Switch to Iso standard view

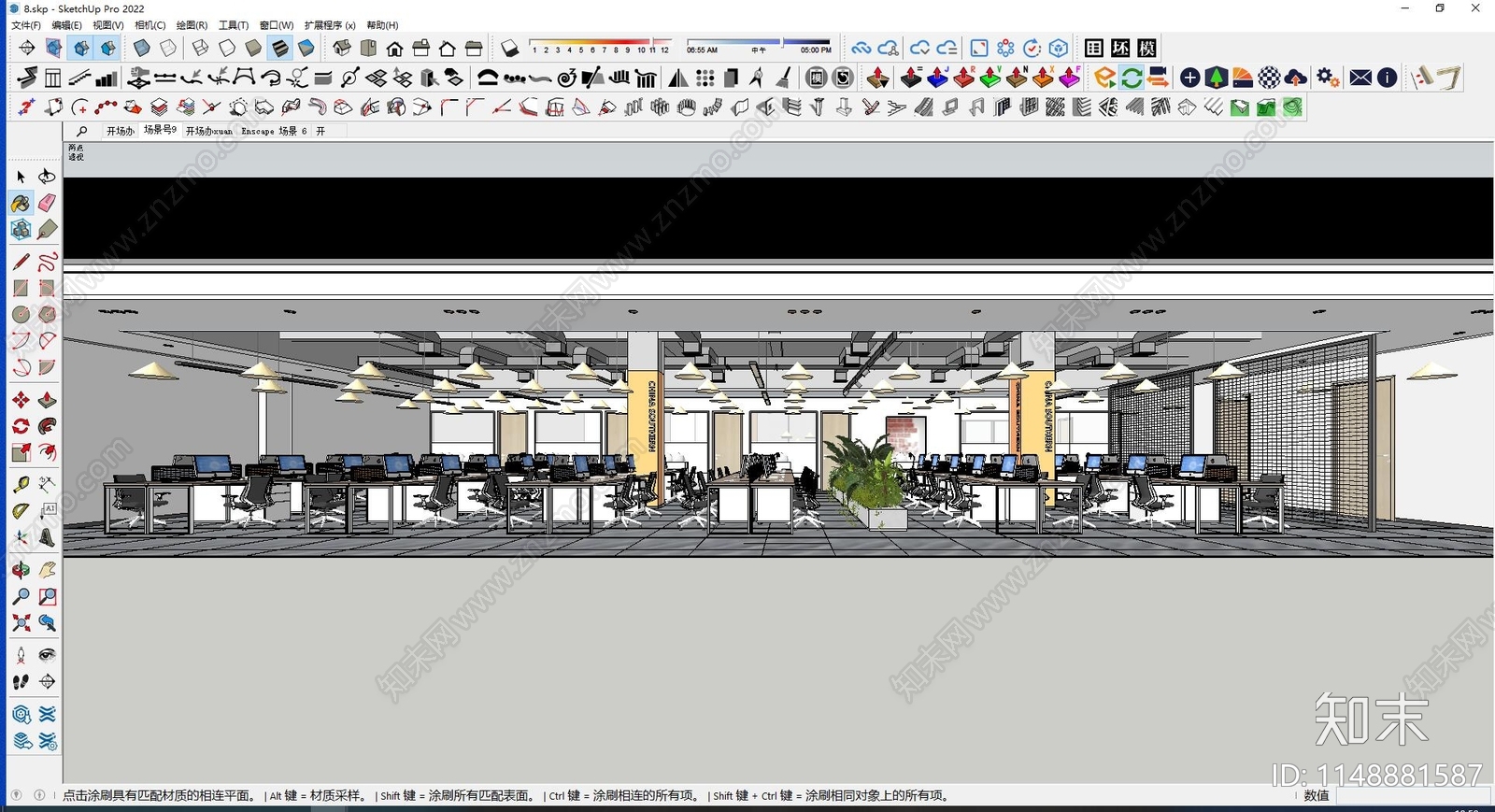[x=342, y=49]
